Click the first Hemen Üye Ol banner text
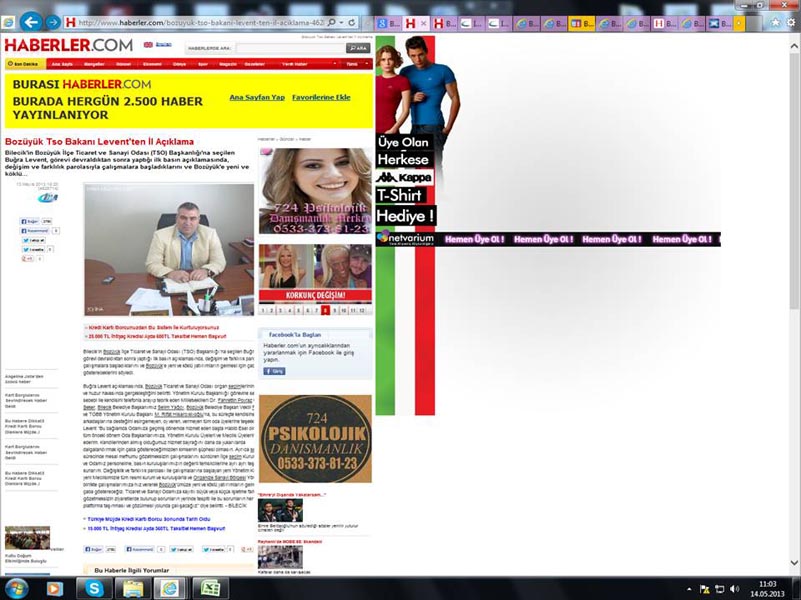This screenshot has height=600, width=801. click(x=474, y=239)
